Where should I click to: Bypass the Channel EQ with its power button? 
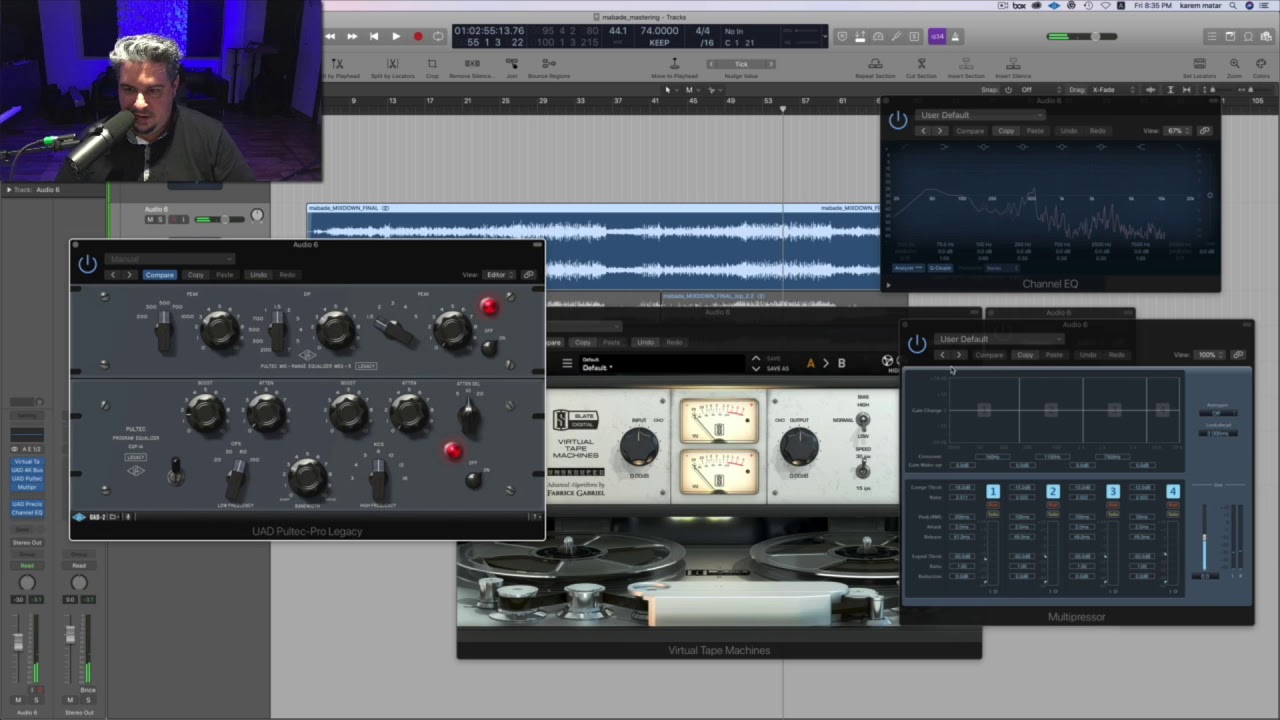(898, 121)
